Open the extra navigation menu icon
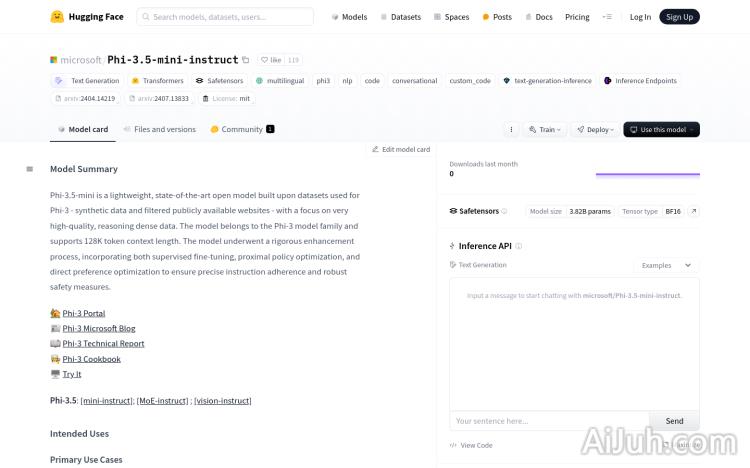The image size is (750, 468). tap(606, 17)
